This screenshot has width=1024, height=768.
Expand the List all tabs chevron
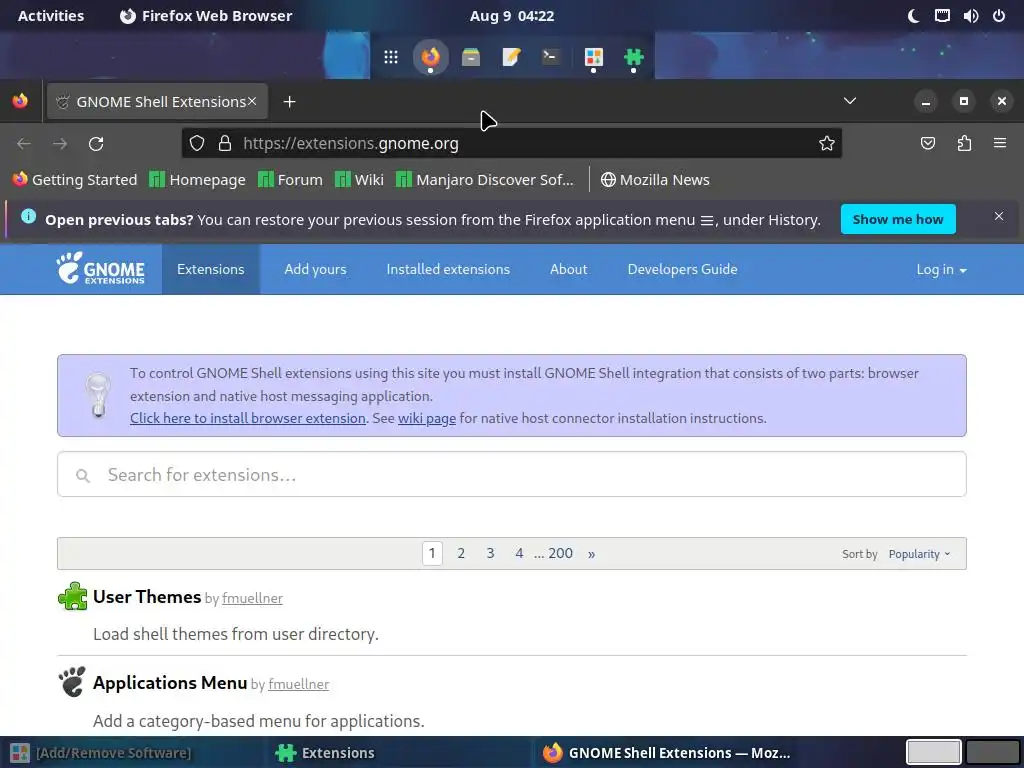tap(850, 101)
